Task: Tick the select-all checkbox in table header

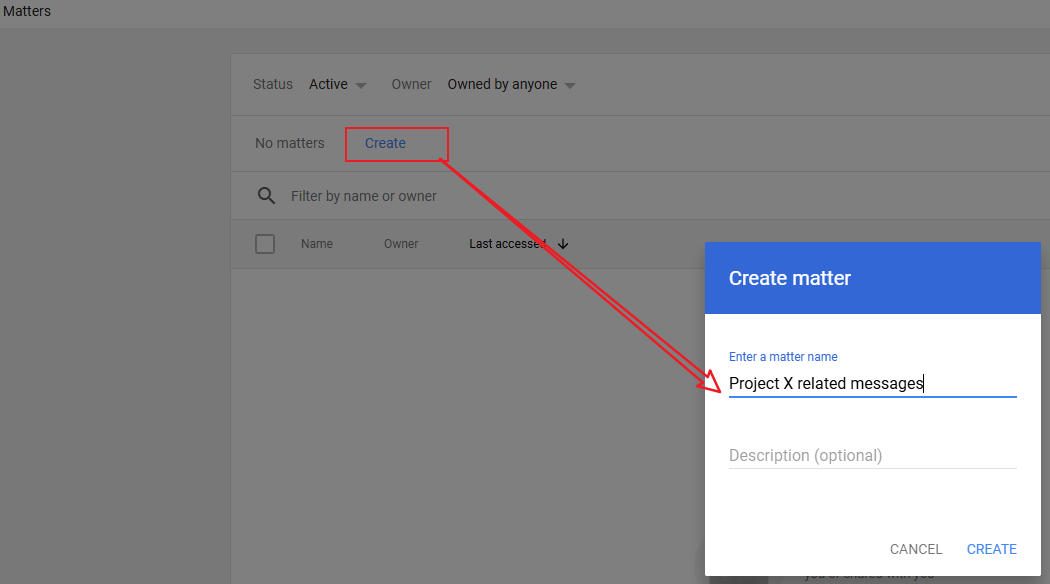Action: 265,244
